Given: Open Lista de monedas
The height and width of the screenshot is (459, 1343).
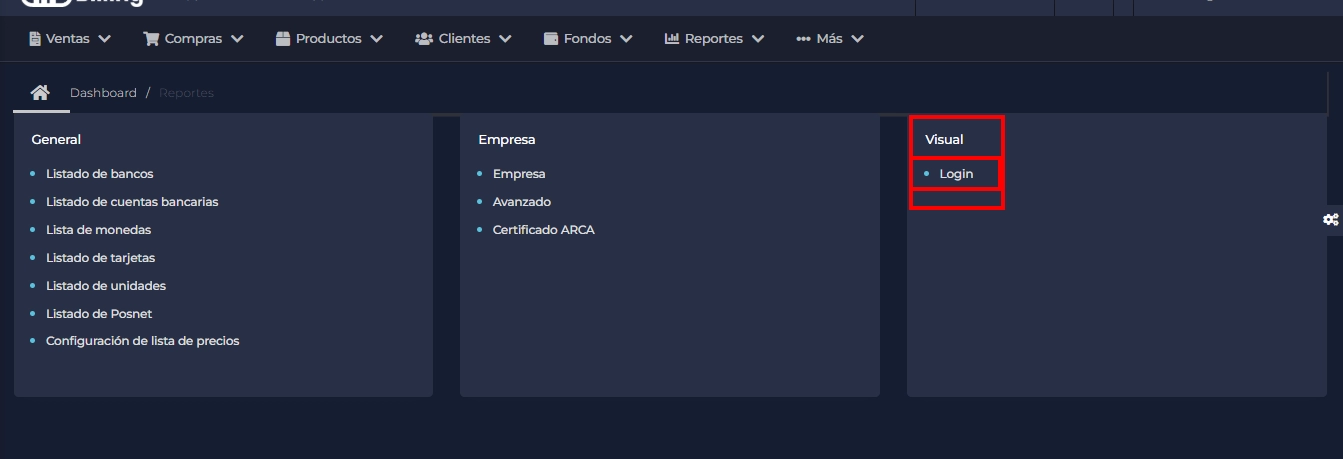Looking at the screenshot, I should click(x=99, y=230).
